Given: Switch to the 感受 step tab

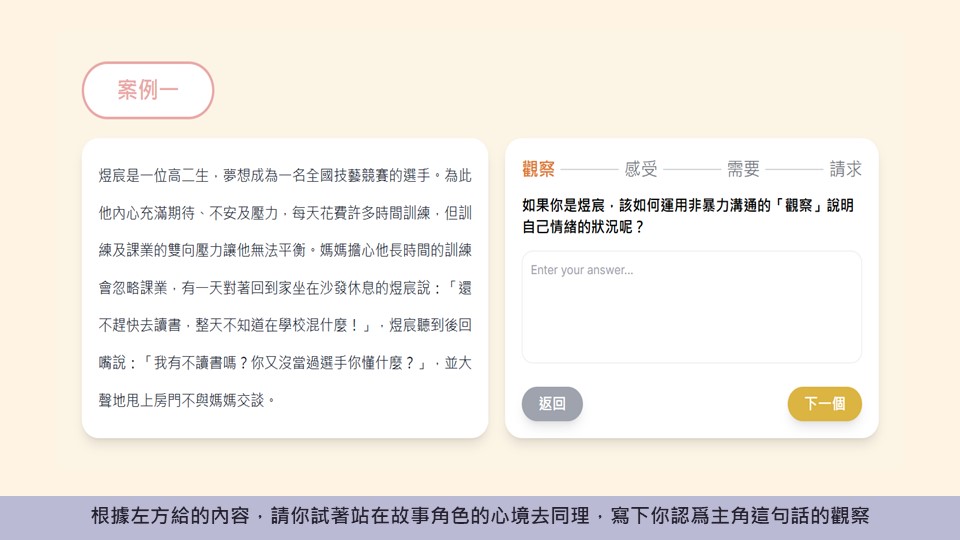Looking at the screenshot, I should click(x=641, y=169).
